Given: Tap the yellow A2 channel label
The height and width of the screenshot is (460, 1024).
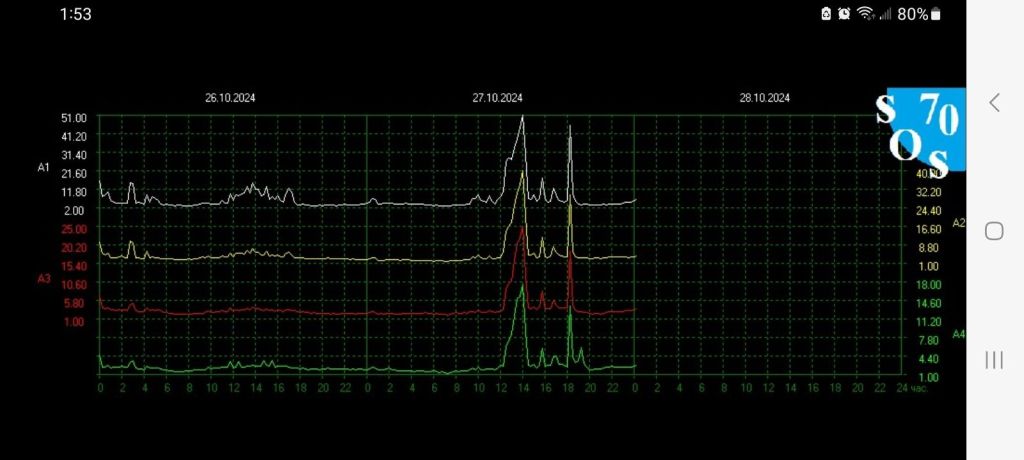Looking at the screenshot, I should pos(958,222).
